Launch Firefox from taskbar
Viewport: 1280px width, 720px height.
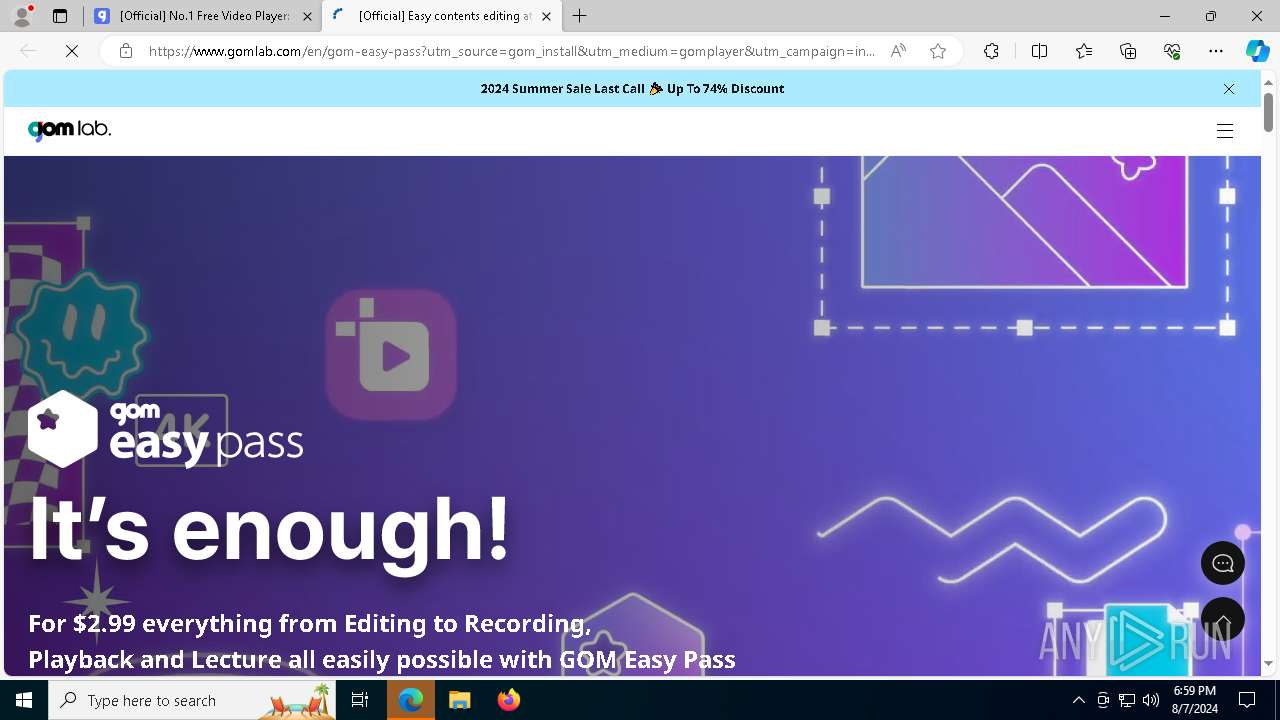[x=508, y=700]
